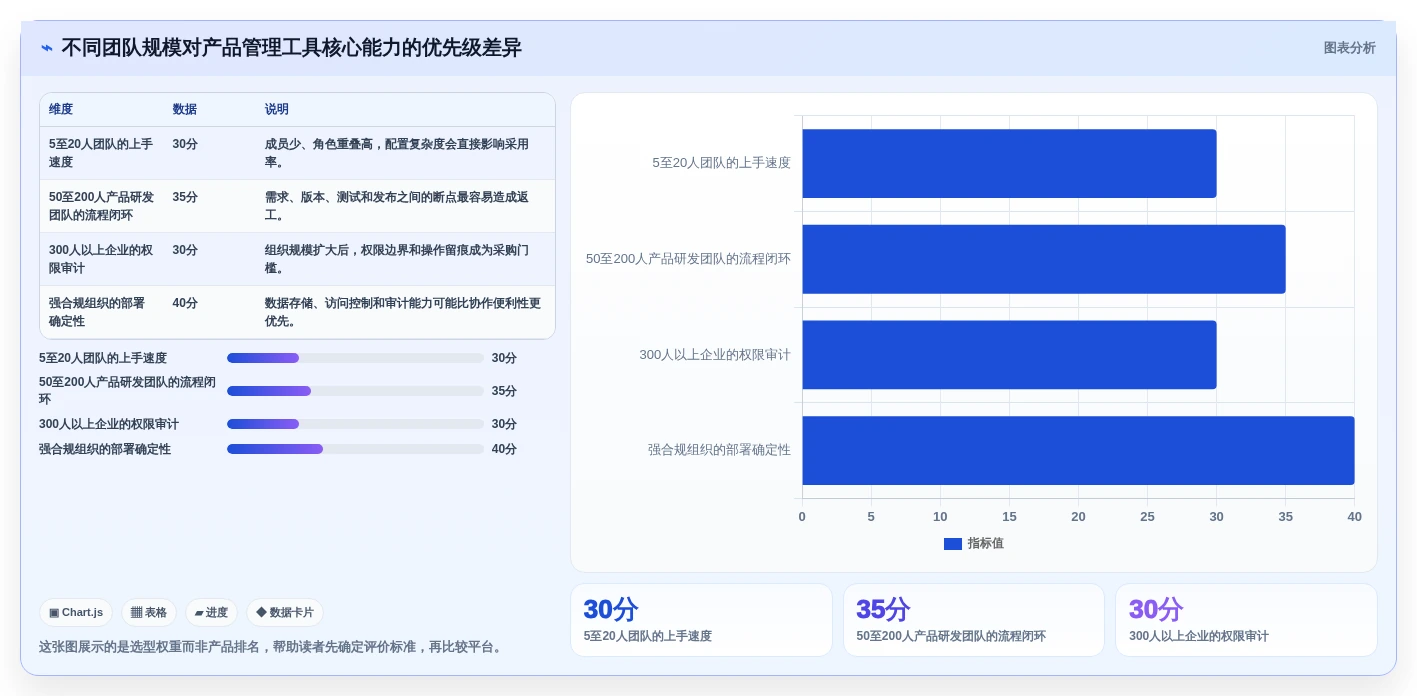This screenshot has height=696, width=1417.
Task: Click progress bar for 50至200人产品研发团队的流程闭环
Action: coord(355,391)
